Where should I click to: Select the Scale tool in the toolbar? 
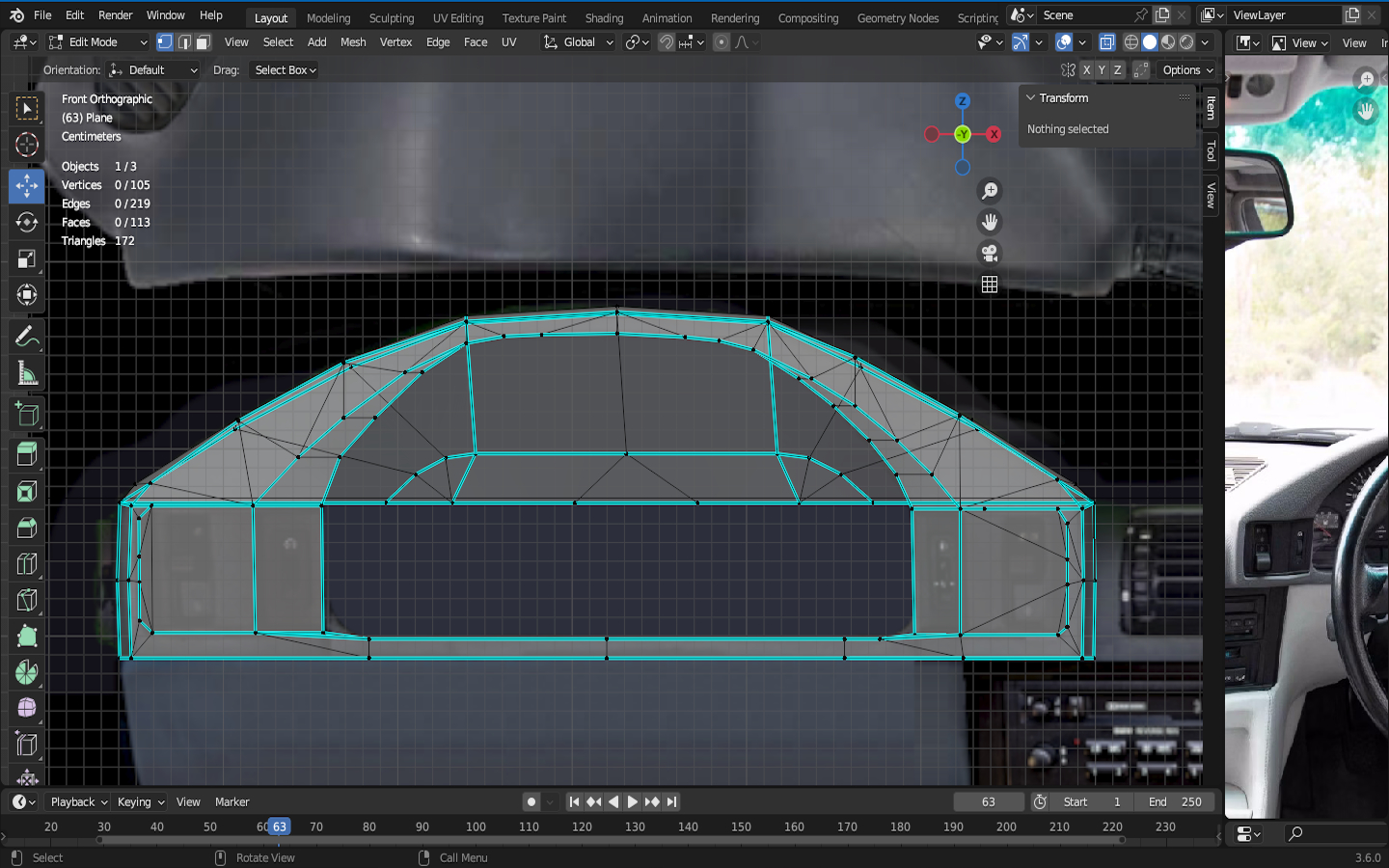click(27, 258)
